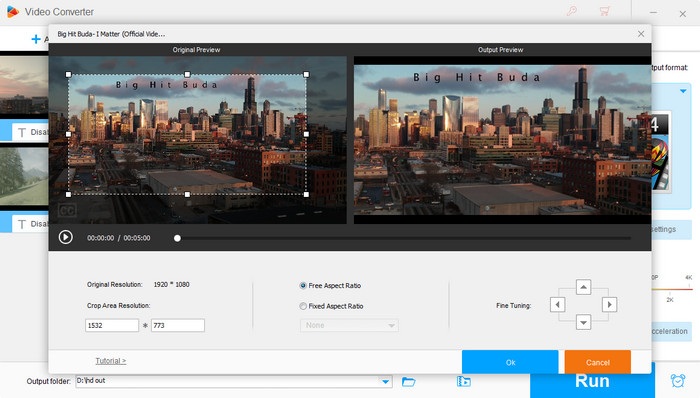
Task: Close the crop dialog window
Action: (x=641, y=34)
